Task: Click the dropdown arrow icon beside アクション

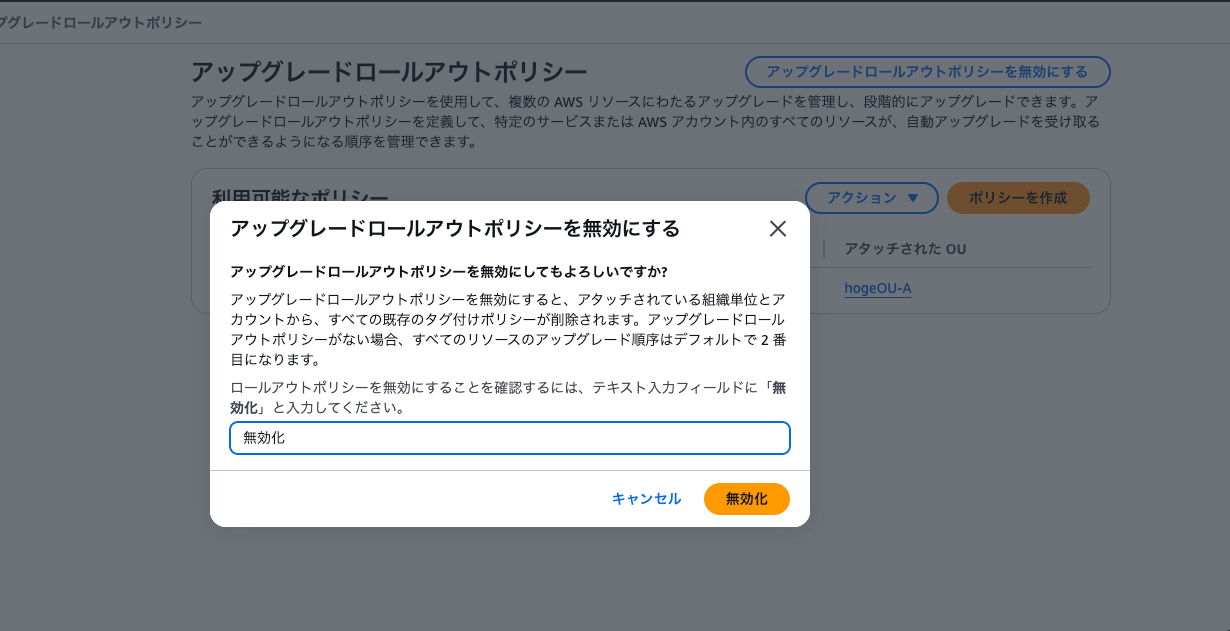Action: point(911,198)
